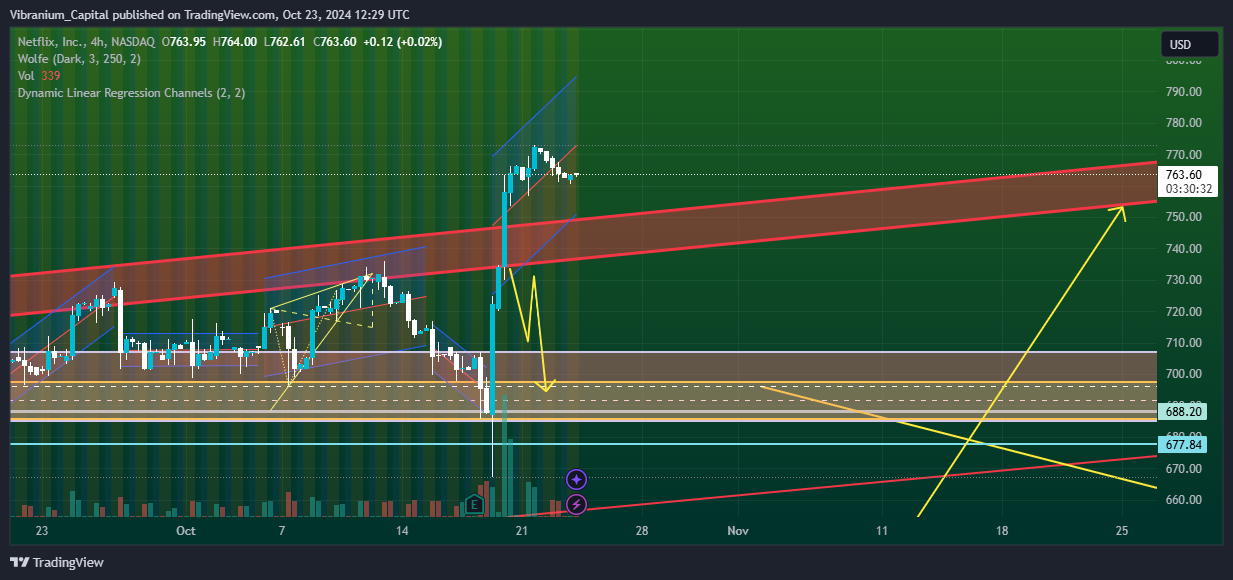The width and height of the screenshot is (1233, 580).
Task: Click the 710.00 price axis label
Action: tap(1183, 343)
